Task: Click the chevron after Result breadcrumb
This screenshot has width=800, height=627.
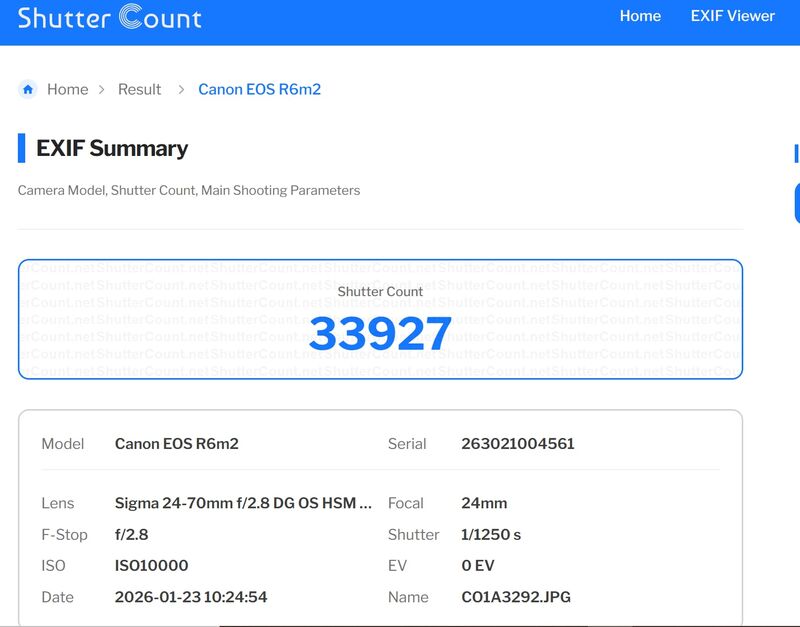Action: 181,89
